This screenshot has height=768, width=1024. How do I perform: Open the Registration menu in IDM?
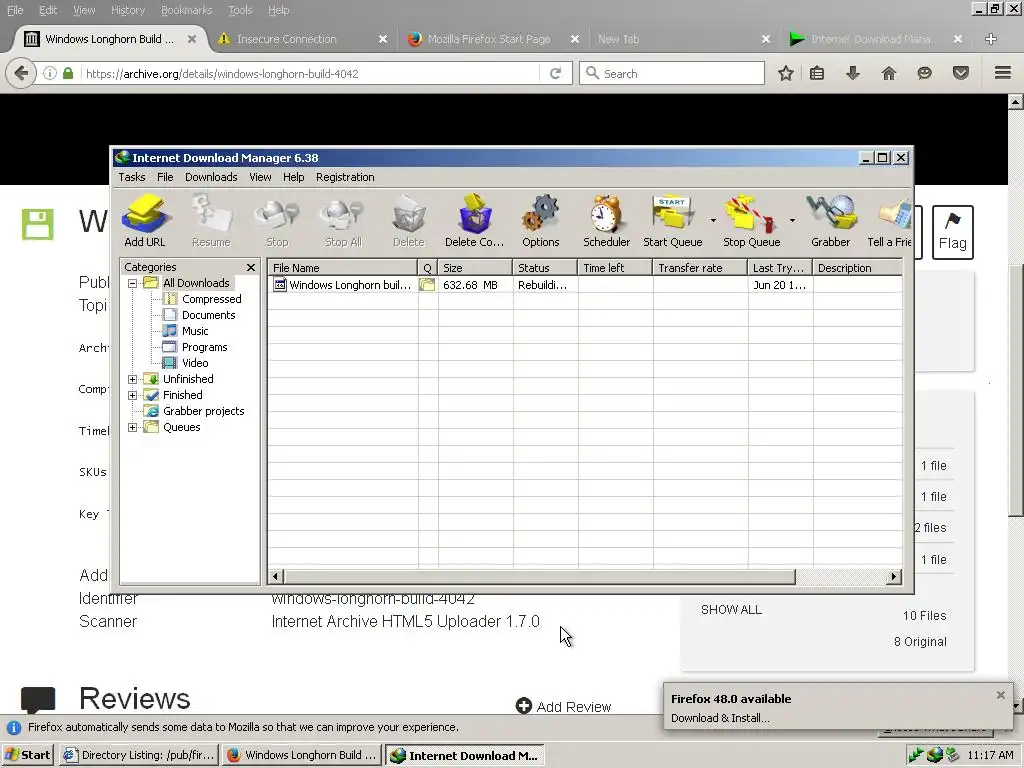pyautogui.click(x=345, y=177)
